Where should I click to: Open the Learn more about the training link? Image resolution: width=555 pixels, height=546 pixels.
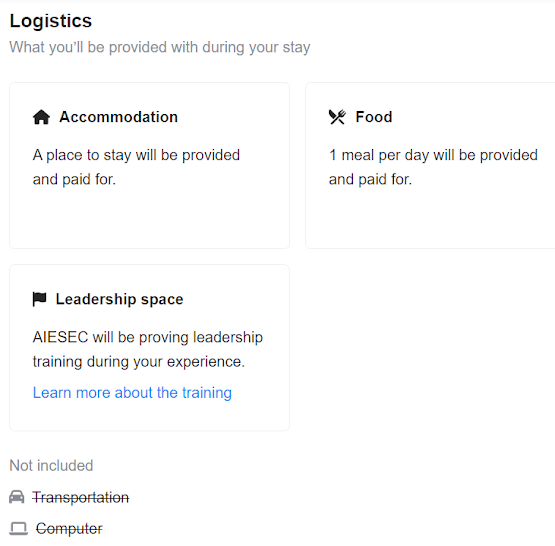point(132,393)
